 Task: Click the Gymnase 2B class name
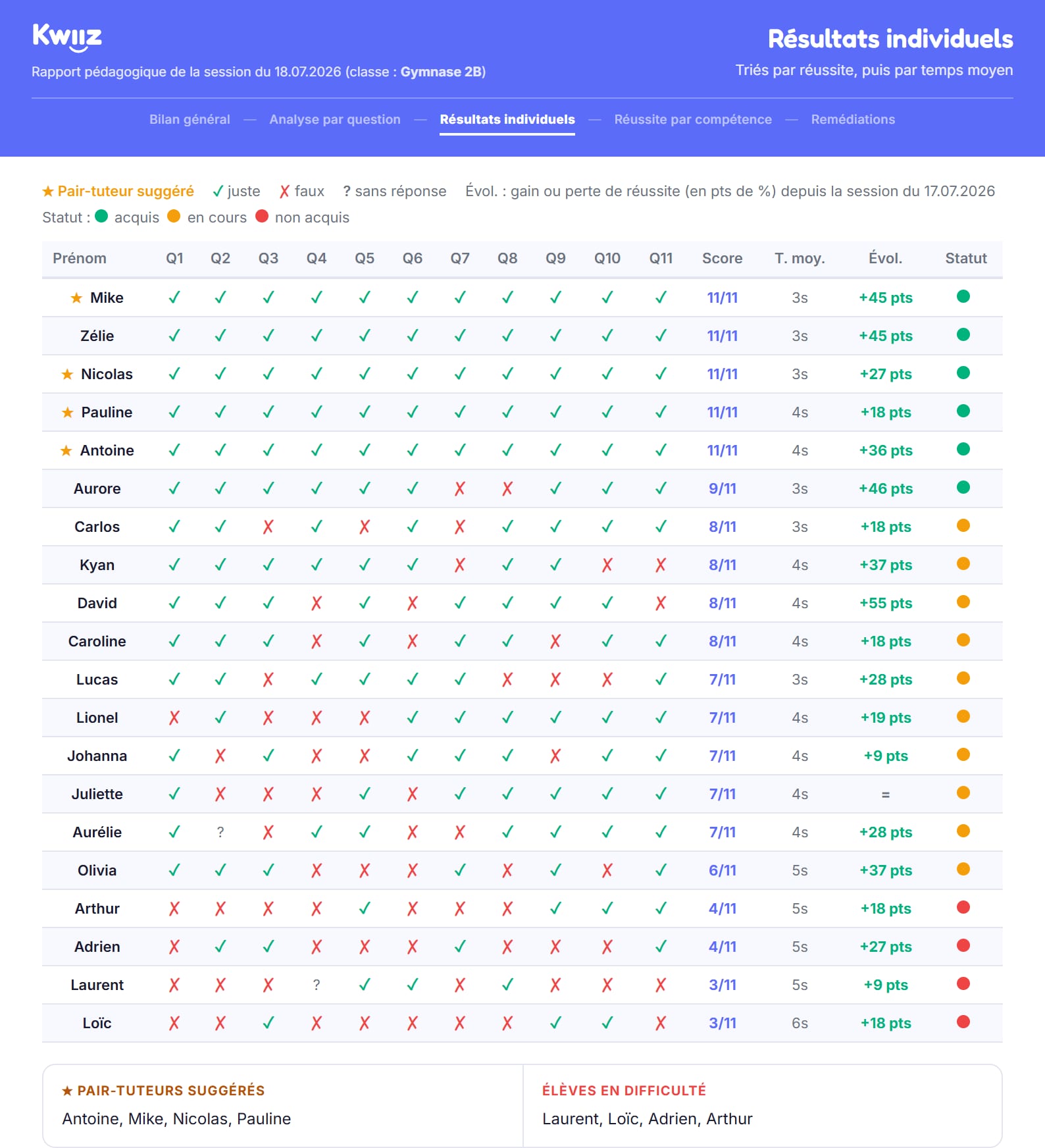441,72
